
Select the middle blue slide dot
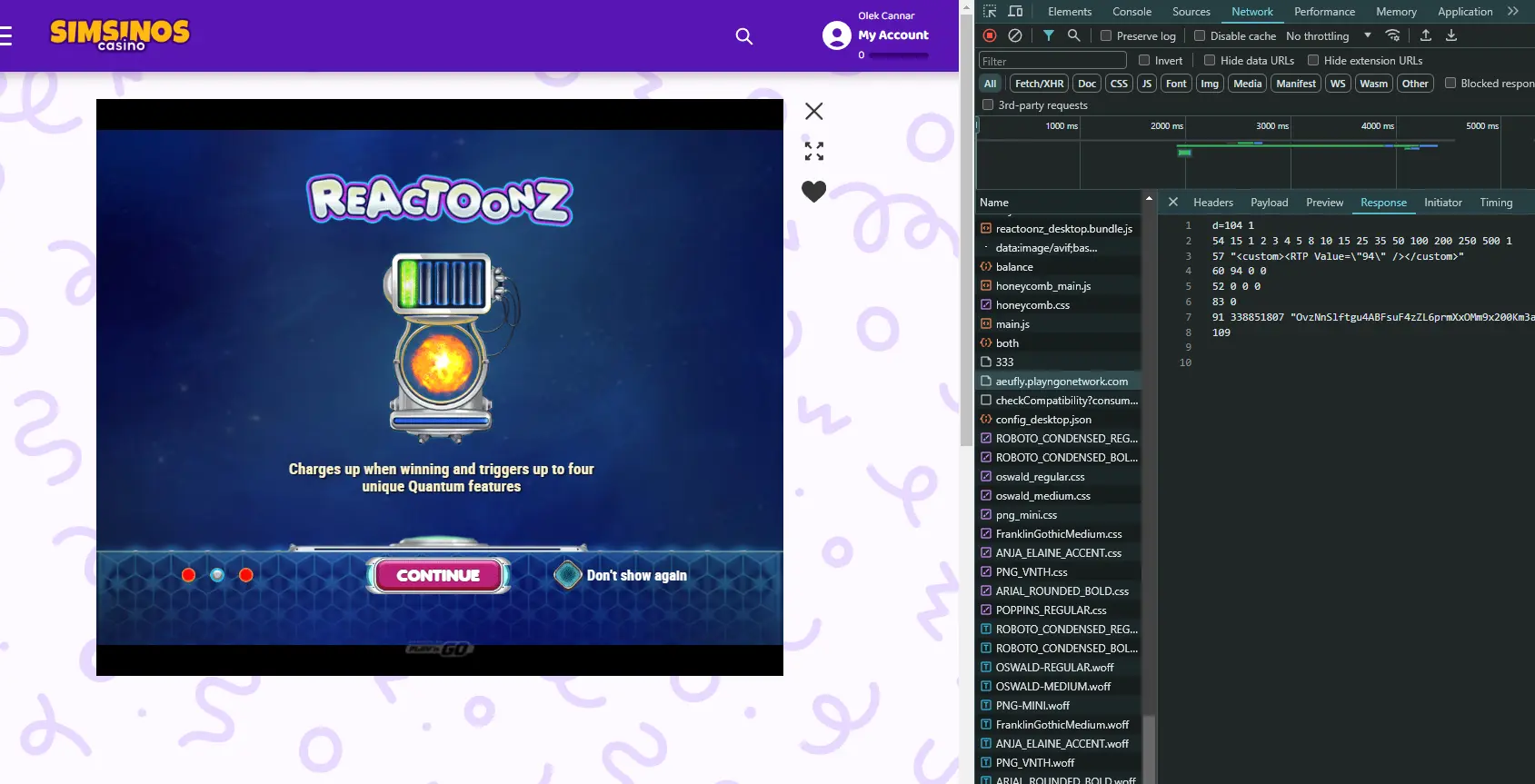click(217, 575)
